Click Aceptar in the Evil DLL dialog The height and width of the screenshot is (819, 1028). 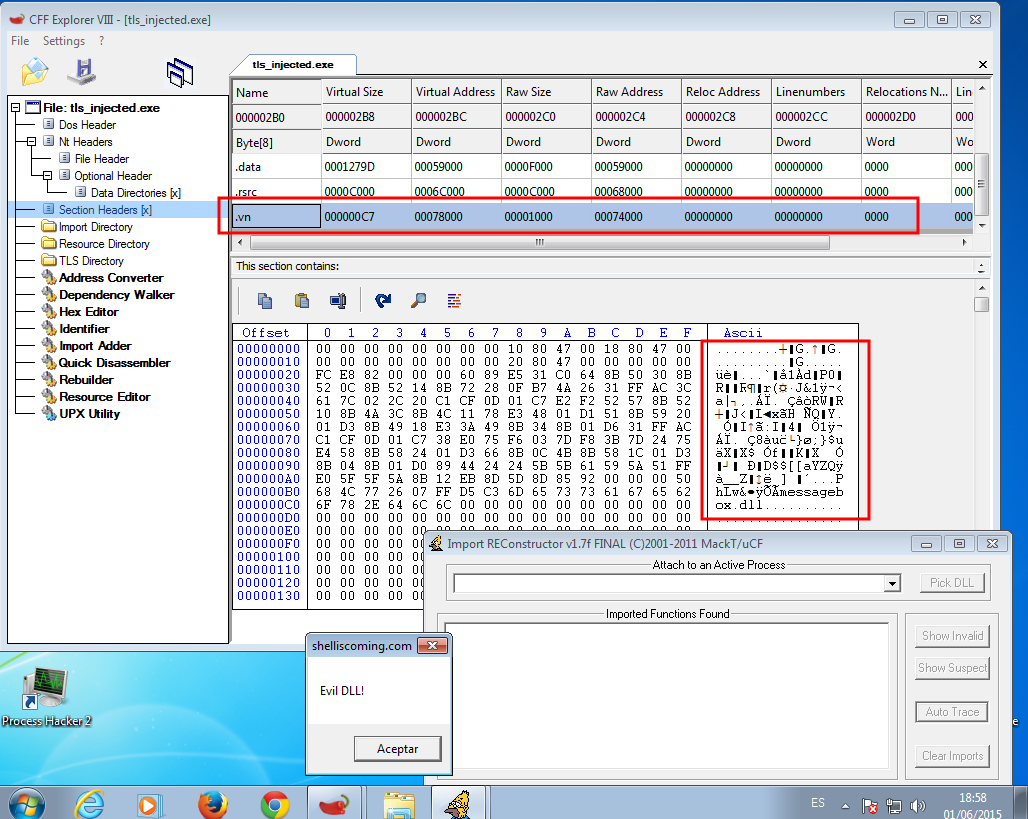pos(398,748)
